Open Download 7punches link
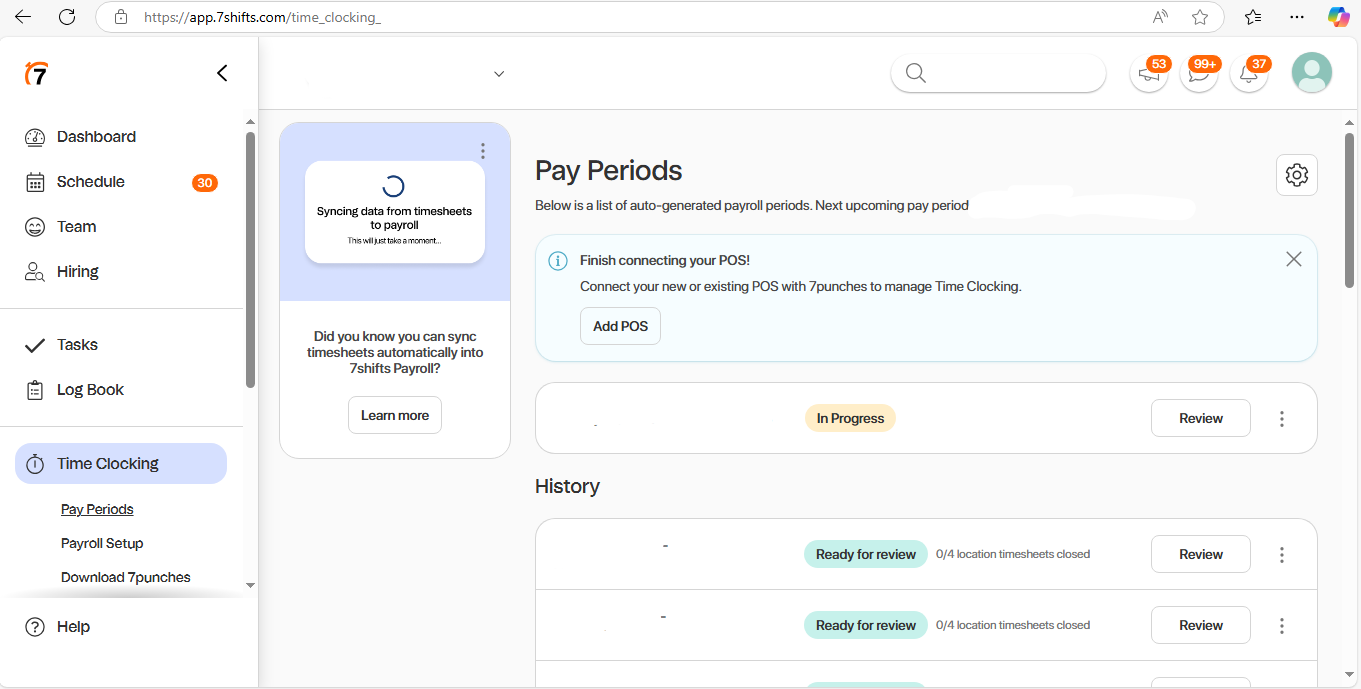Viewport: 1361px width, 689px height. pyautogui.click(x=125, y=577)
